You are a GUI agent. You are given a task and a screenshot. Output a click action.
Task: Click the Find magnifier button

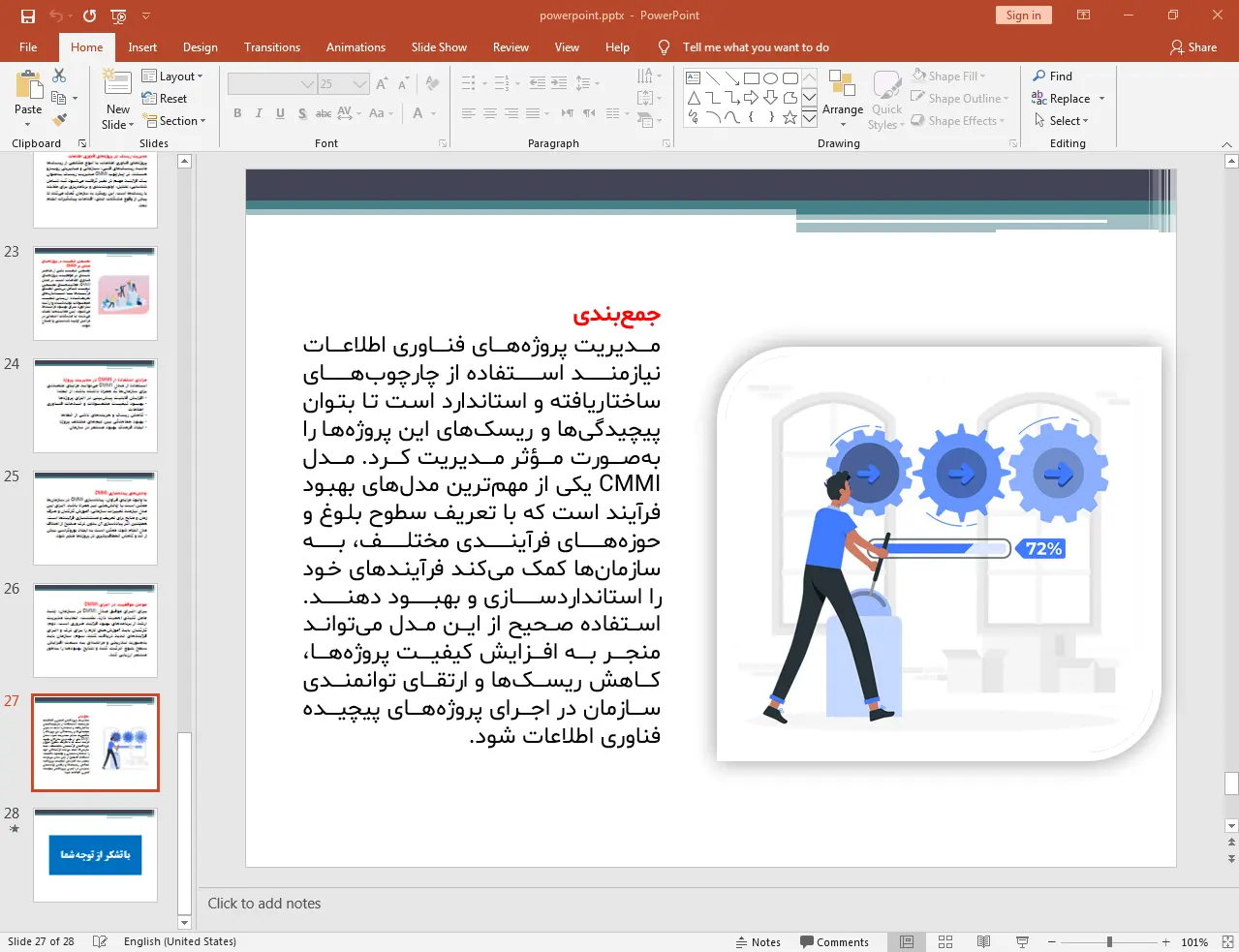point(1052,76)
